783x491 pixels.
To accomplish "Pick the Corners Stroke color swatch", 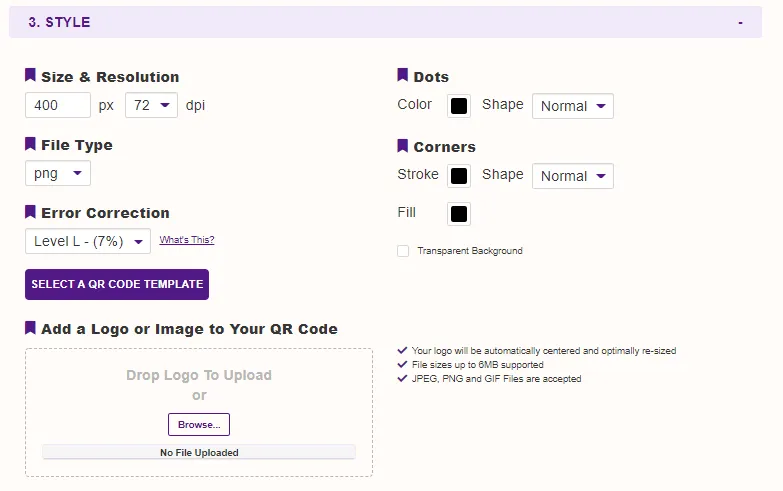I will (x=459, y=176).
